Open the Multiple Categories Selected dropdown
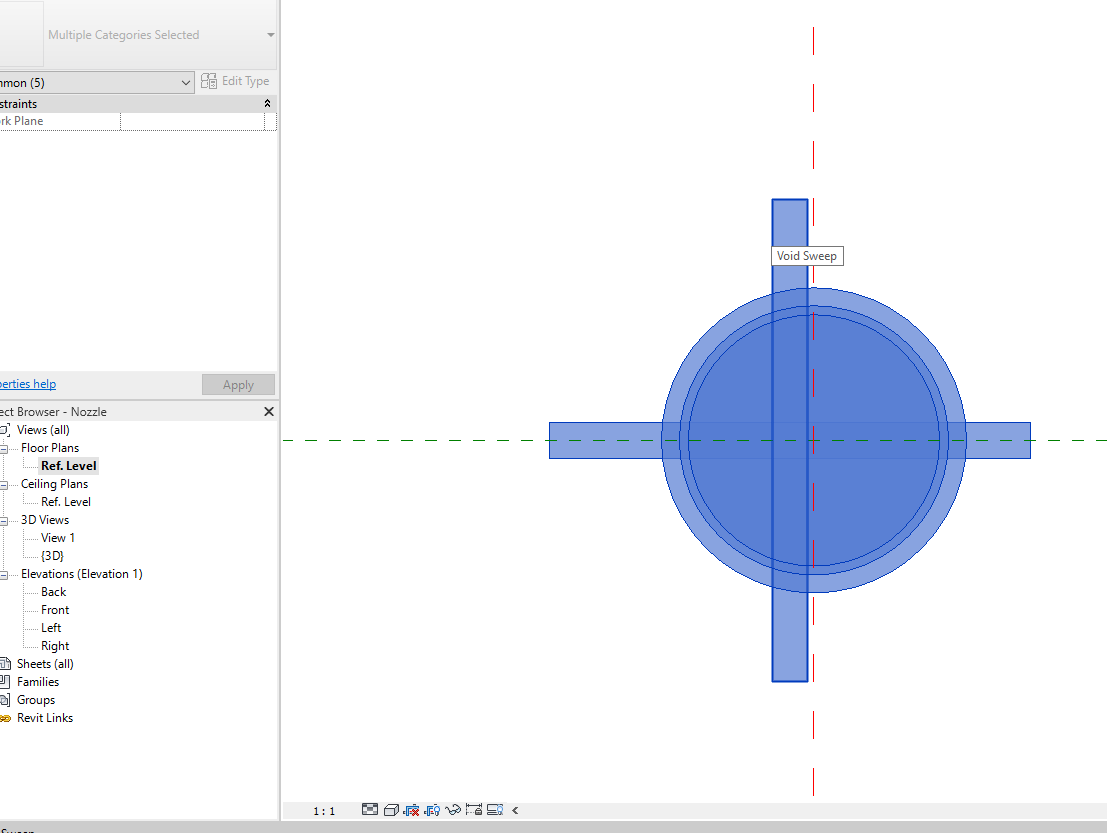This screenshot has width=1107, height=833. [270, 34]
